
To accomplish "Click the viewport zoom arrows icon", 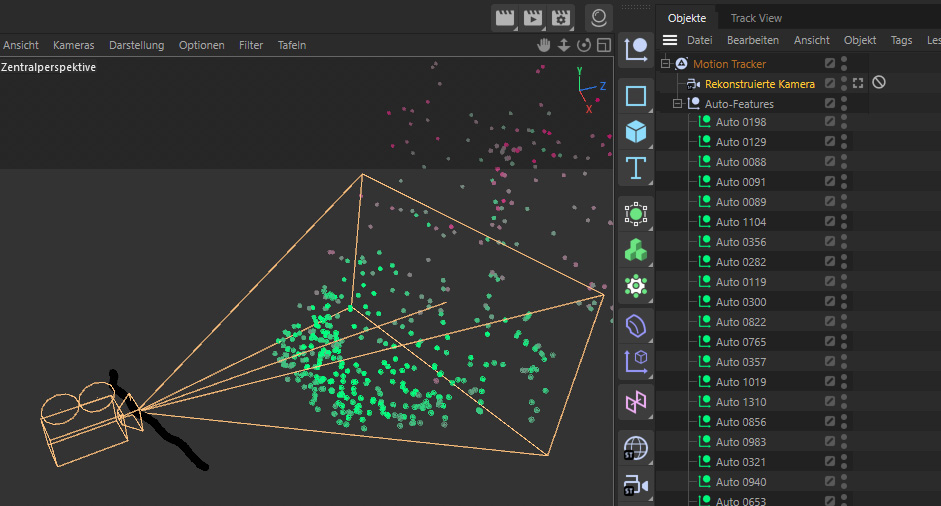I will (564, 45).
